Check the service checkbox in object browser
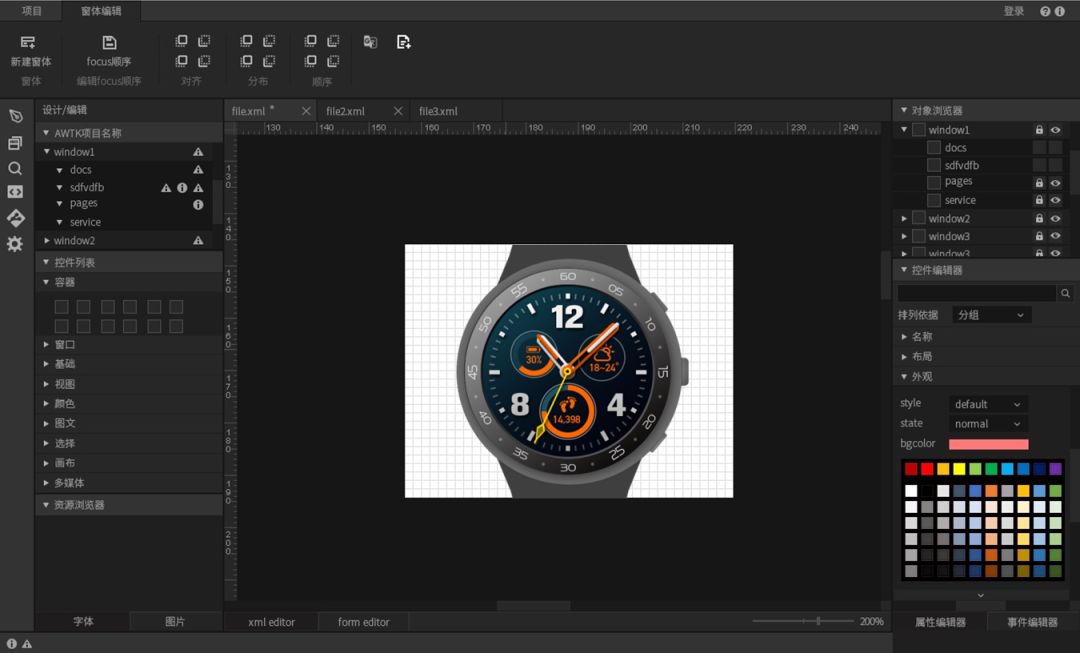 pos(934,200)
